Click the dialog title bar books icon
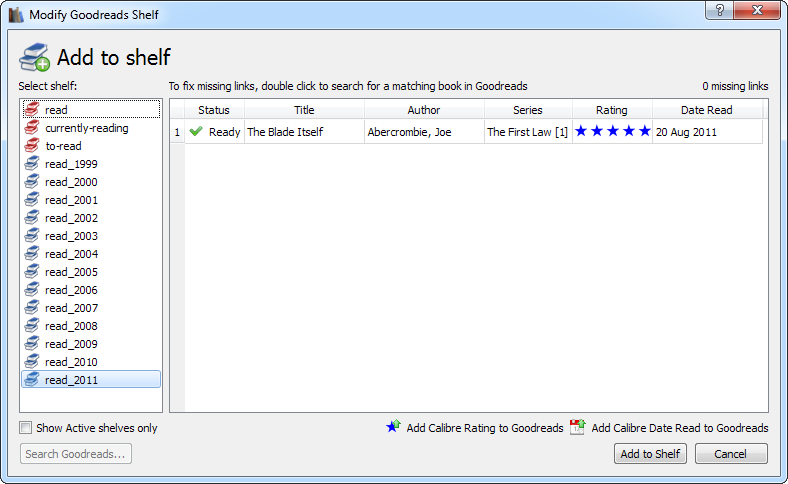This screenshot has height=484, width=788. point(16,15)
